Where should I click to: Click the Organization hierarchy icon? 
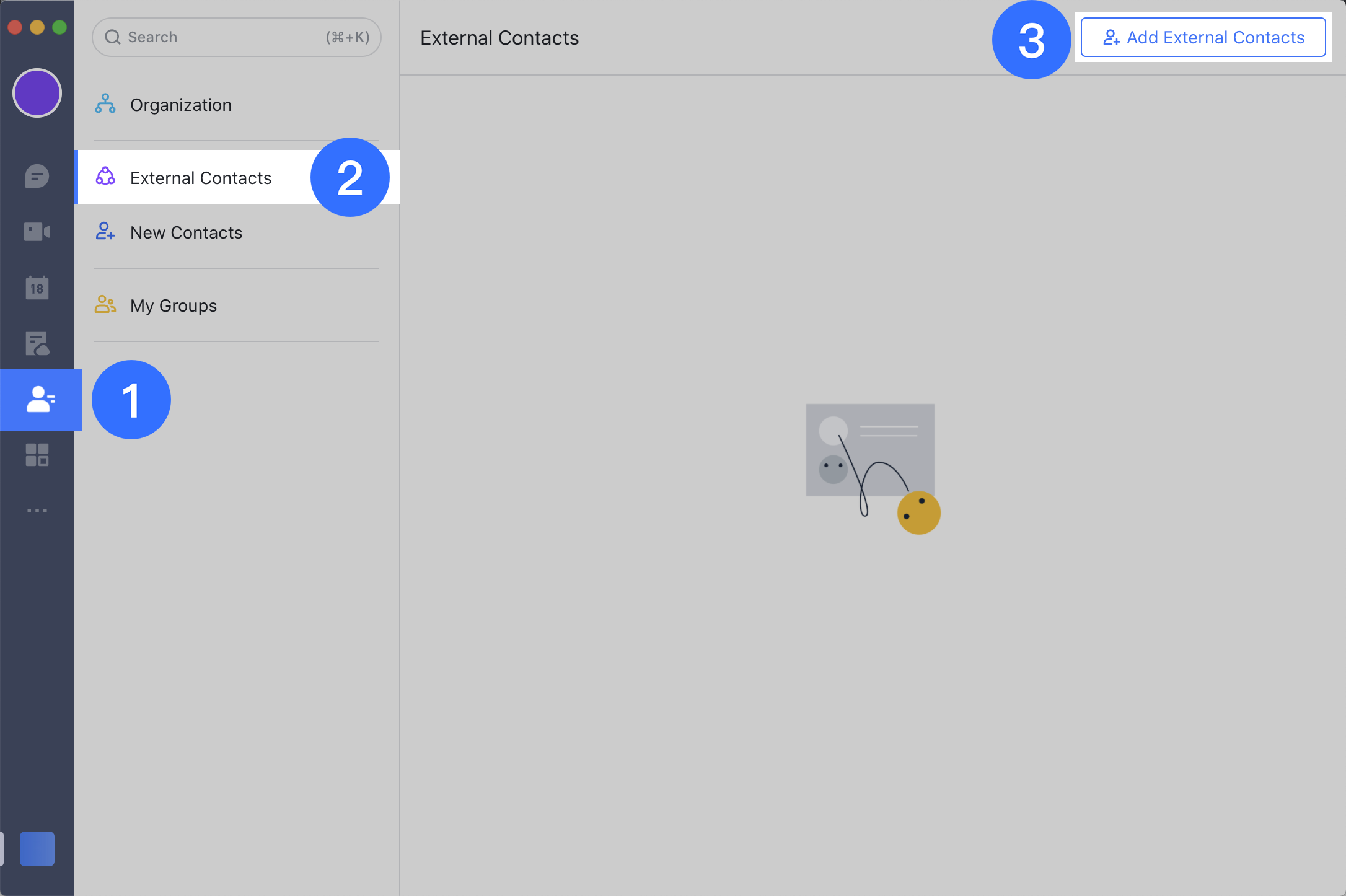(x=105, y=104)
